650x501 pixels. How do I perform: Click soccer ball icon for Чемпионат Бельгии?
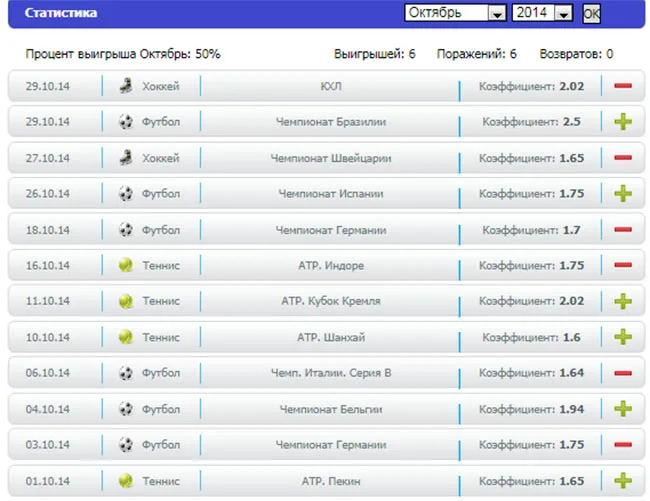(x=126, y=409)
